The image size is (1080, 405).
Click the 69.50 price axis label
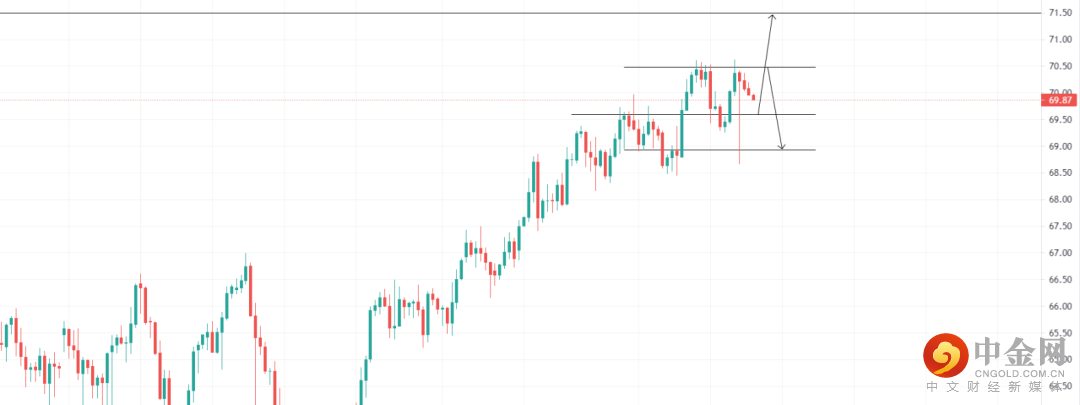1060,120
